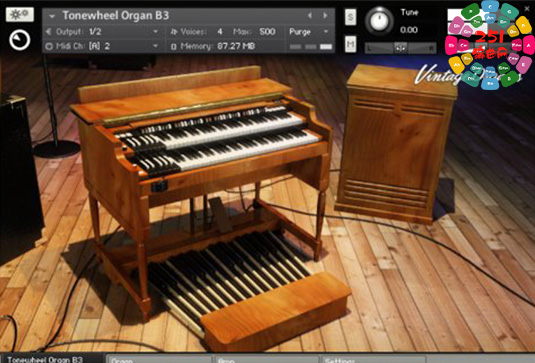Click the Memory chip icon
Screen dimensions: 535x363
pos(174,46)
